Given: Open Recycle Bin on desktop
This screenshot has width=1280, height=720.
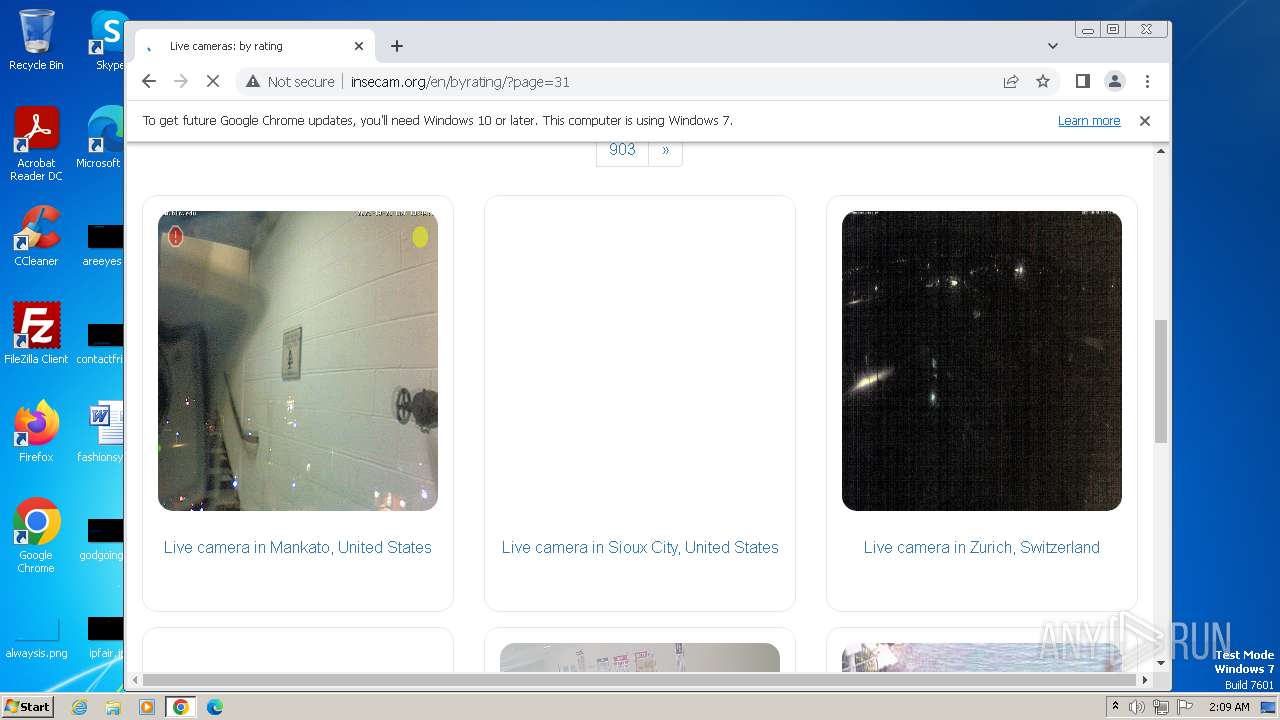Looking at the screenshot, I should [36, 40].
